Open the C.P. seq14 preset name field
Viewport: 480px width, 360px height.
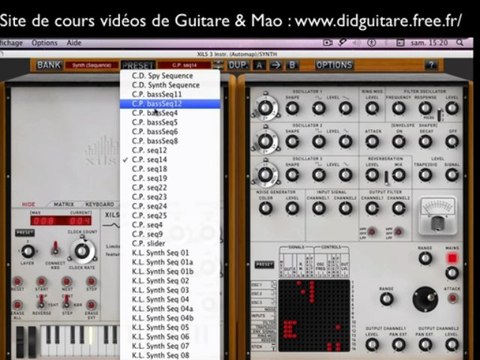point(184,65)
